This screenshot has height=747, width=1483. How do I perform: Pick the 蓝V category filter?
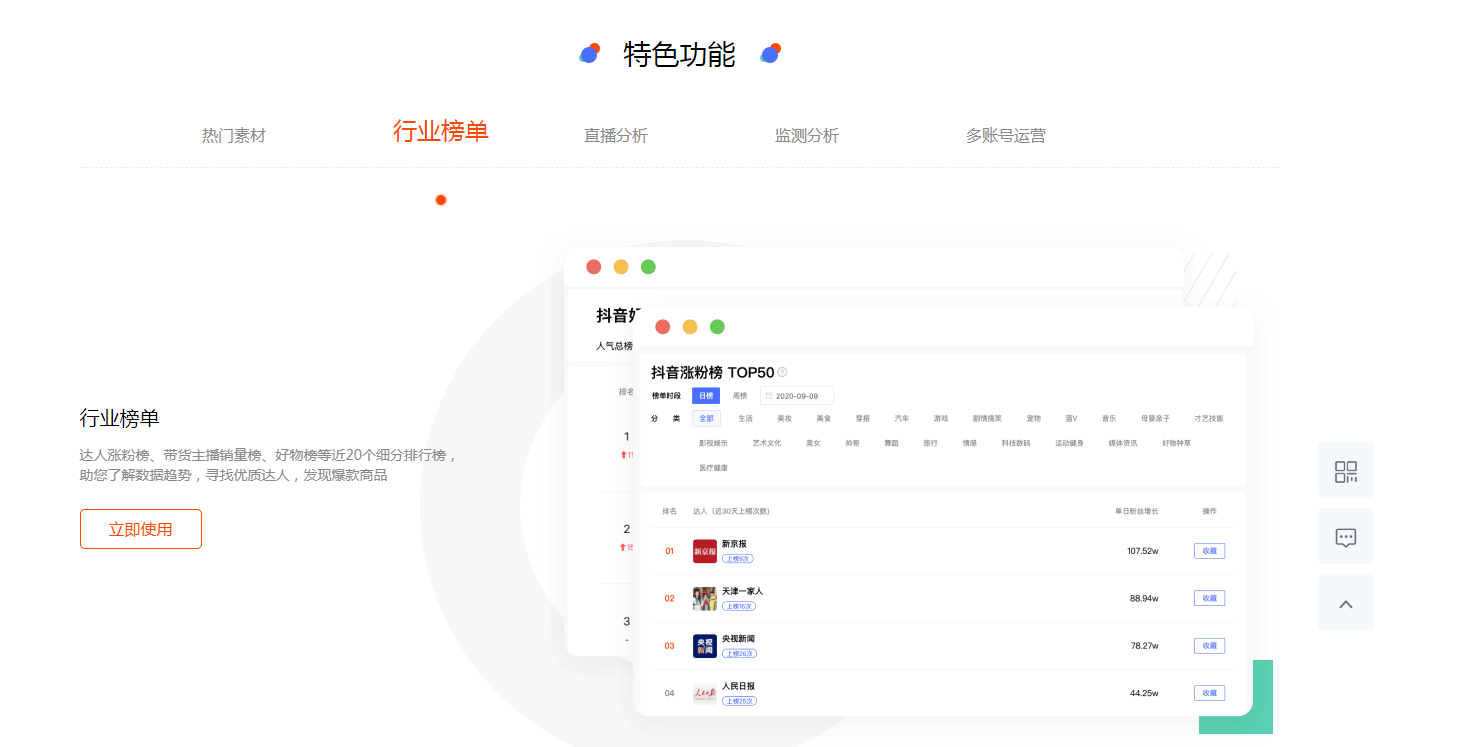click(x=1072, y=419)
